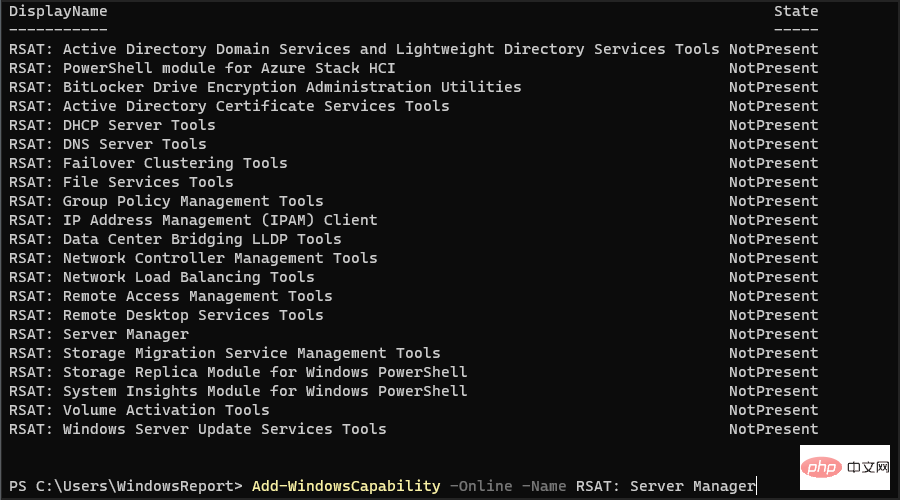Click the -Online parameter in the command
The width and height of the screenshot is (900, 500).
(480, 486)
